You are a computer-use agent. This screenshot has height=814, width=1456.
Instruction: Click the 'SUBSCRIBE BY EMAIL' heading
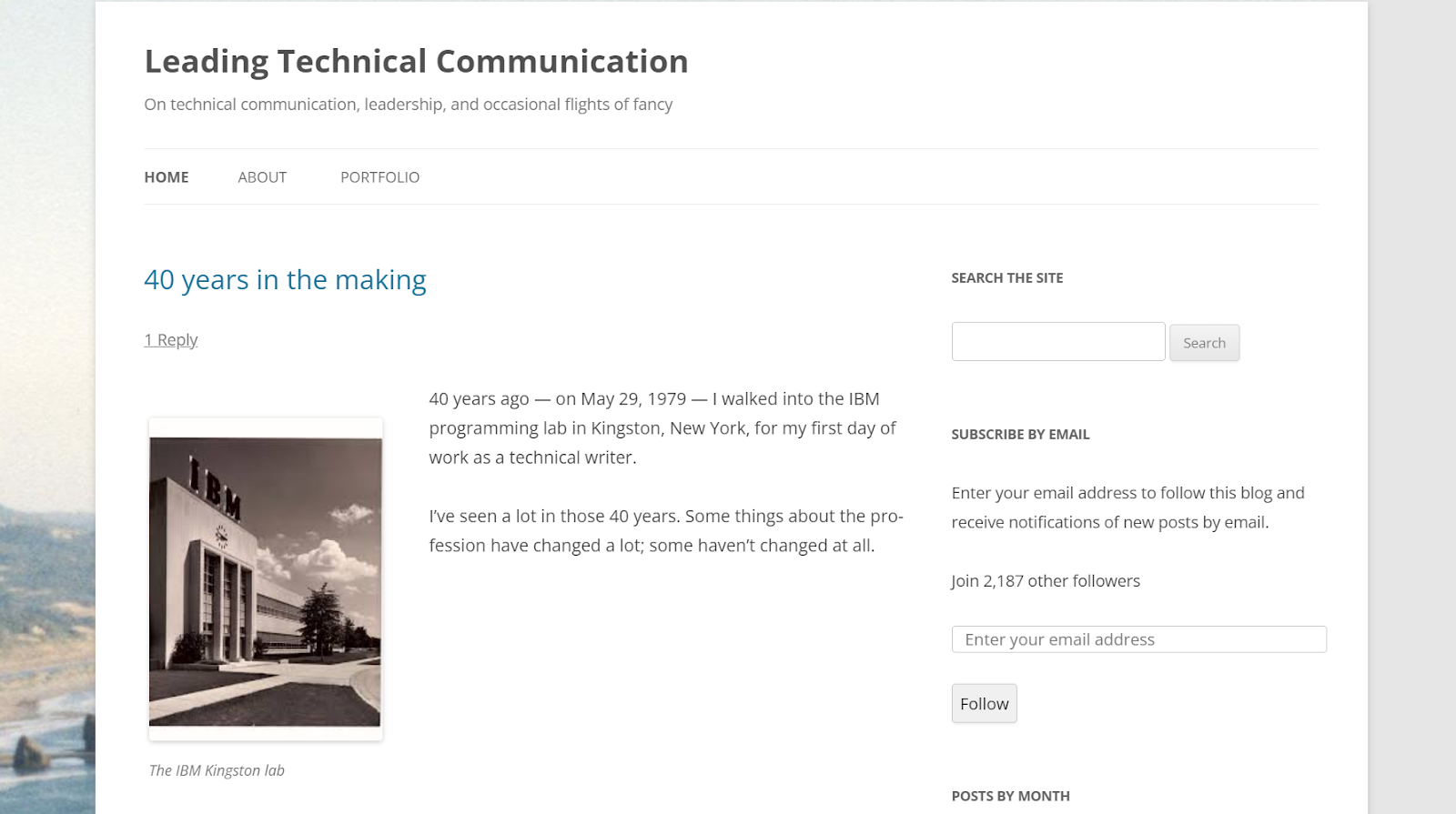click(x=1020, y=435)
